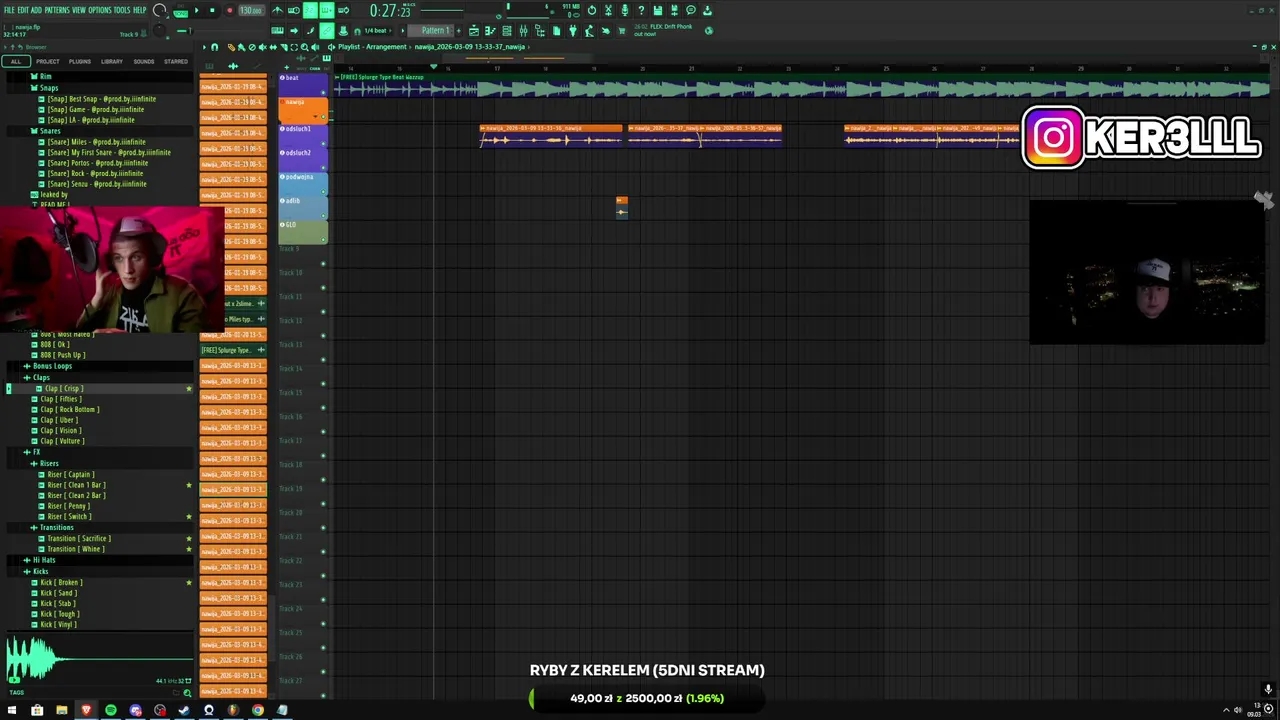Viewport: 1280px width, 720px height.
Task: Click the Play button in transport
Action: [x=197, y=10]
